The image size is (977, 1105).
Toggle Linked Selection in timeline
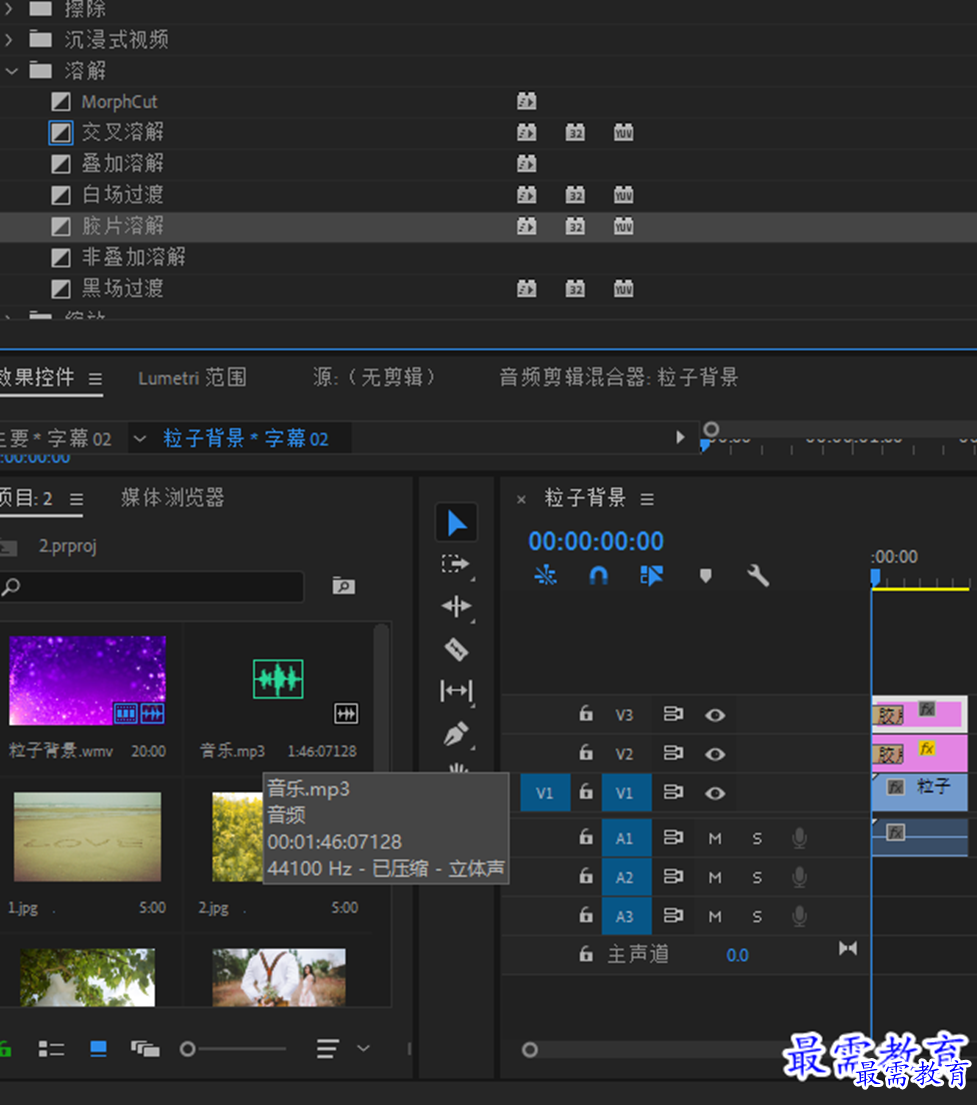pyautogui.click(x=651, y=576)
